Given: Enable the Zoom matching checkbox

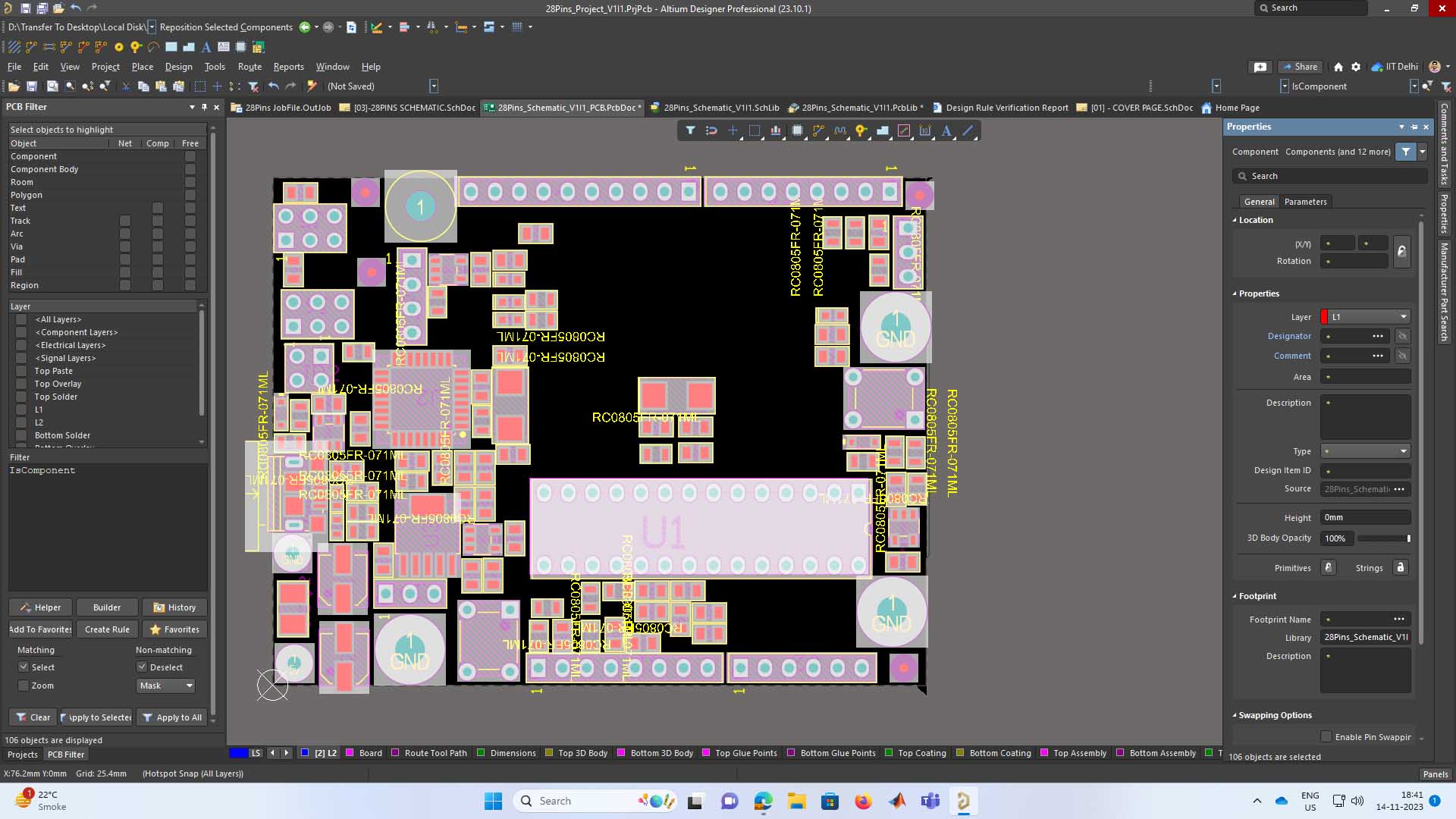Looking at the screenshot, I should 24,686.
